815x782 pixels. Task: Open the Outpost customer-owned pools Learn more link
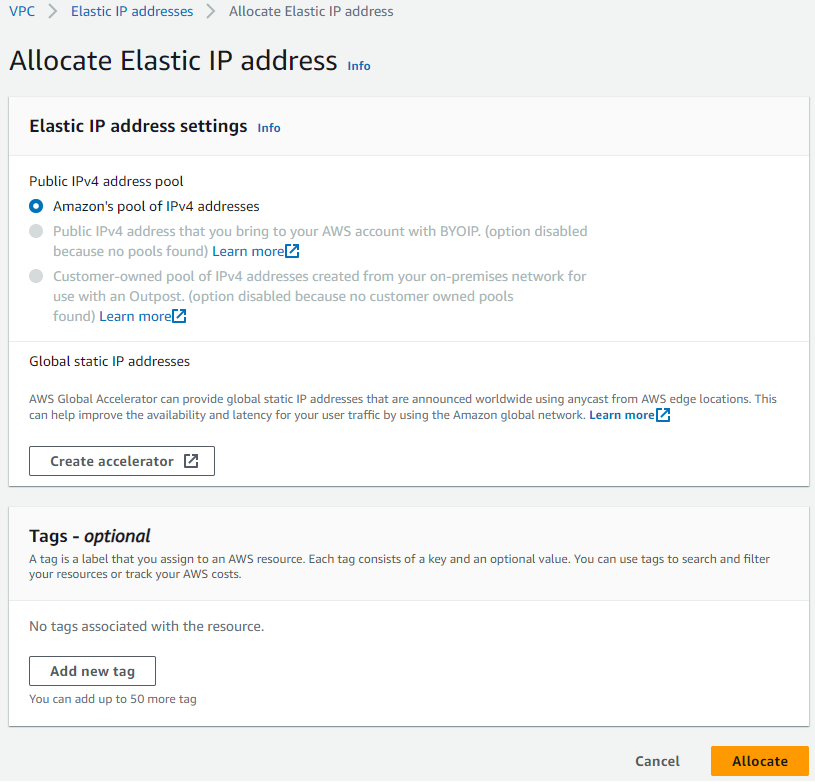[x=135, y=316]
